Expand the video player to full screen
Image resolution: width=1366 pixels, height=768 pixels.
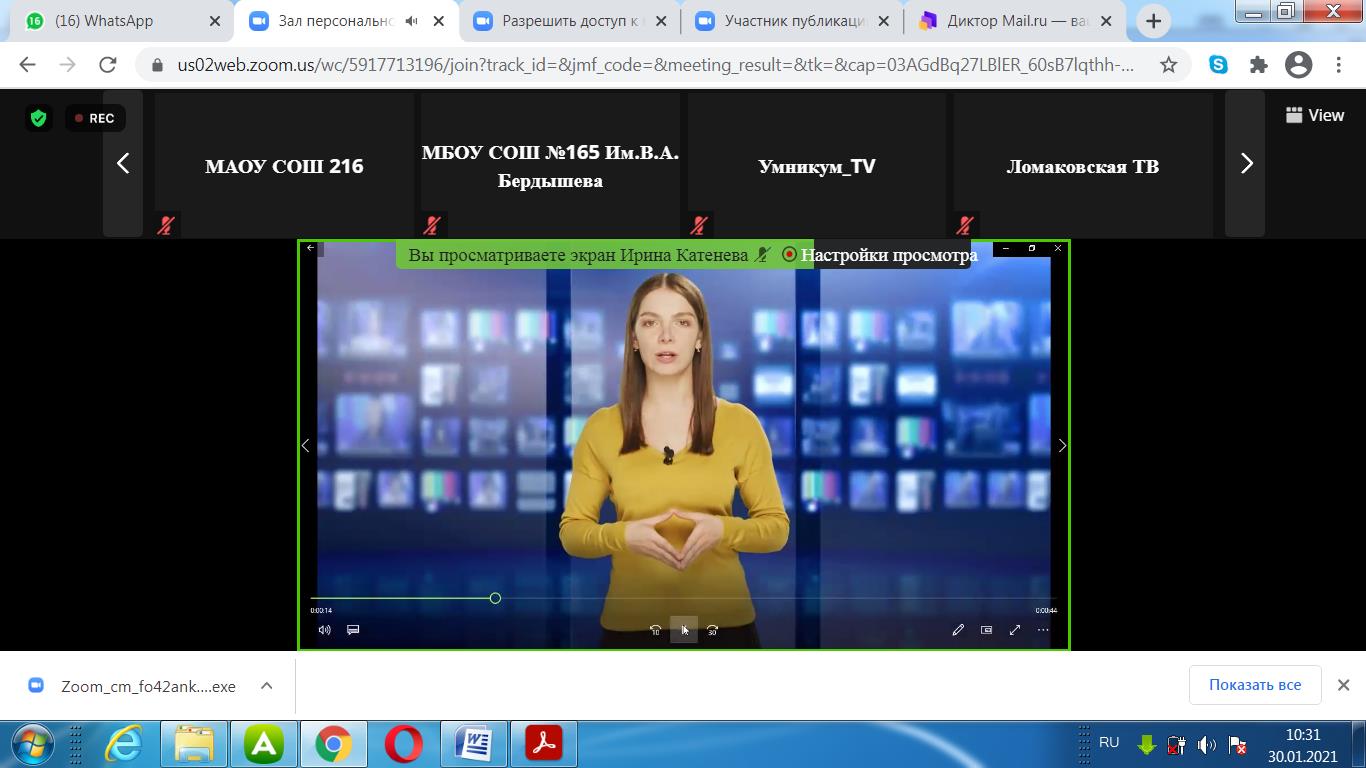click(1015, 630)
